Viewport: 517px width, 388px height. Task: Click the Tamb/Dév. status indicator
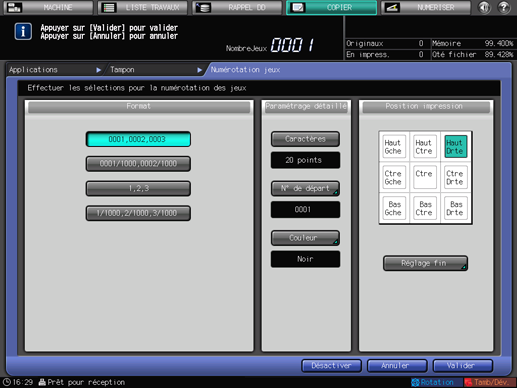(x=489, y=382)
